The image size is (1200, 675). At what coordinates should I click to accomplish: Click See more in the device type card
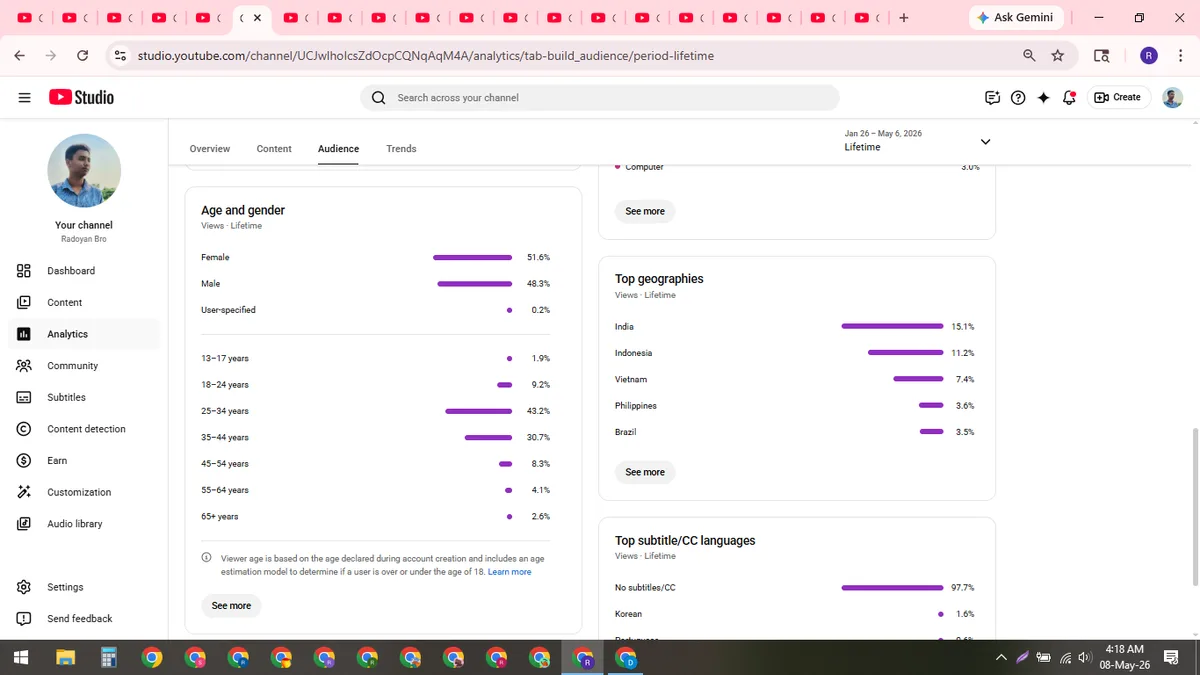(645, 211)
